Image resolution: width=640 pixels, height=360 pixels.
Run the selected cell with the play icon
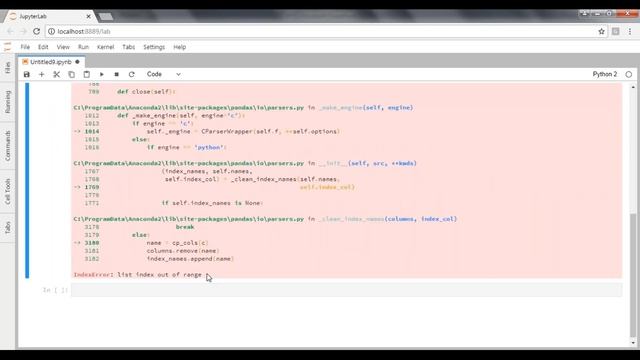point(102,74)
